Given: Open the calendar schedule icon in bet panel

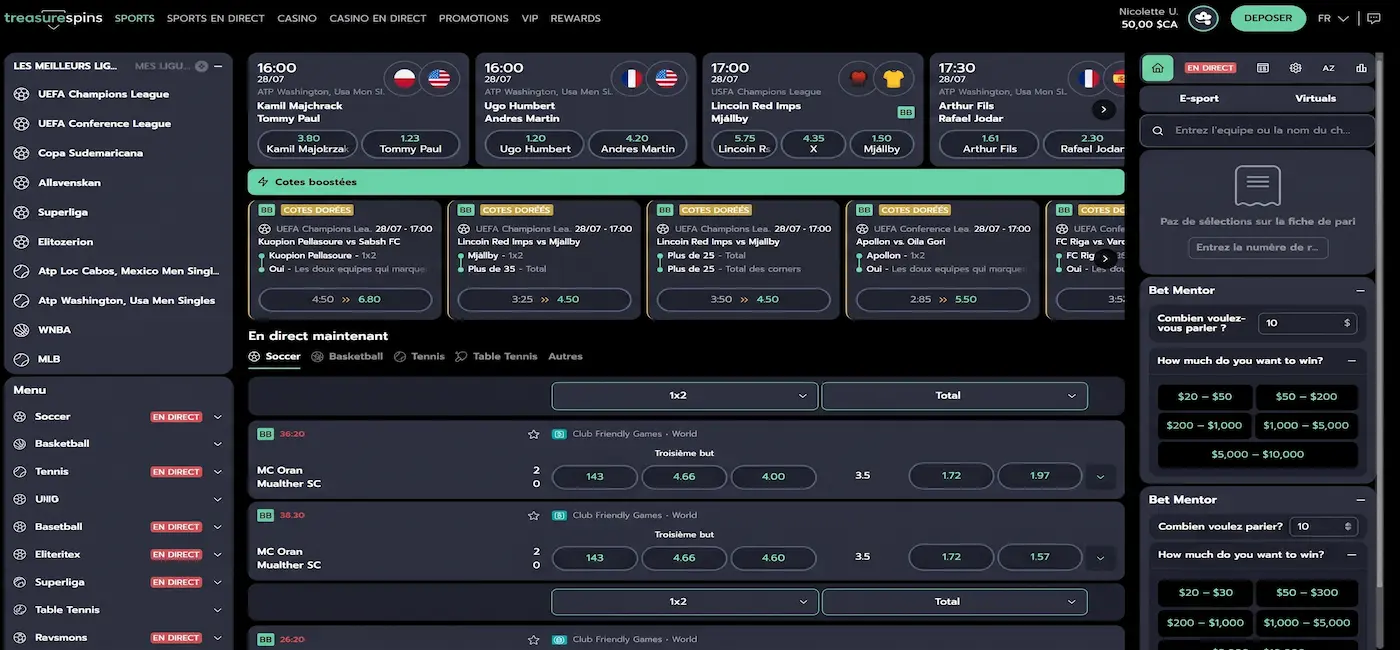Looking at the screenshot, I should click(x=1263, y=68).
